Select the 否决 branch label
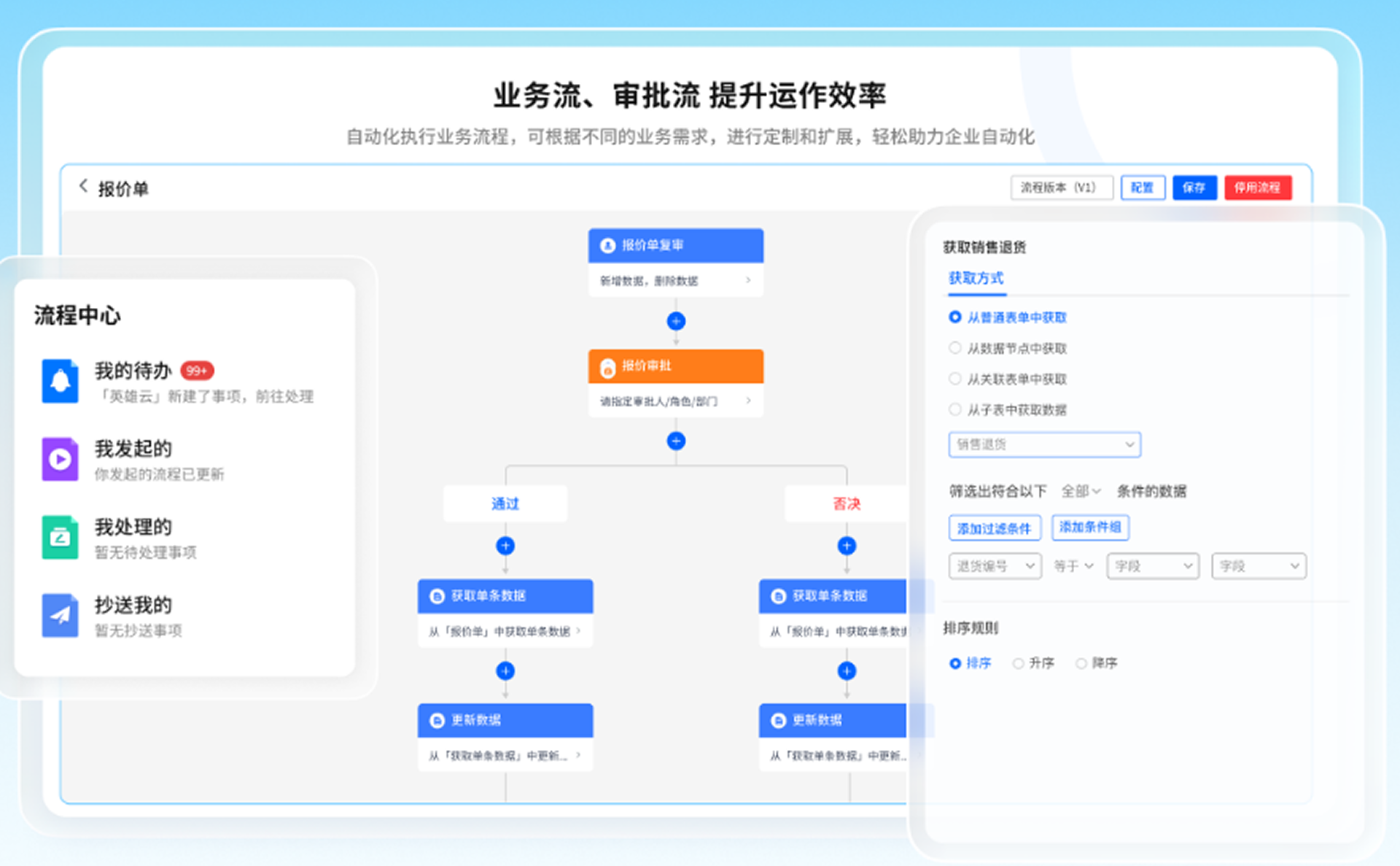The height and width of the screenshot is (866, 1400). tap(847, 503)
